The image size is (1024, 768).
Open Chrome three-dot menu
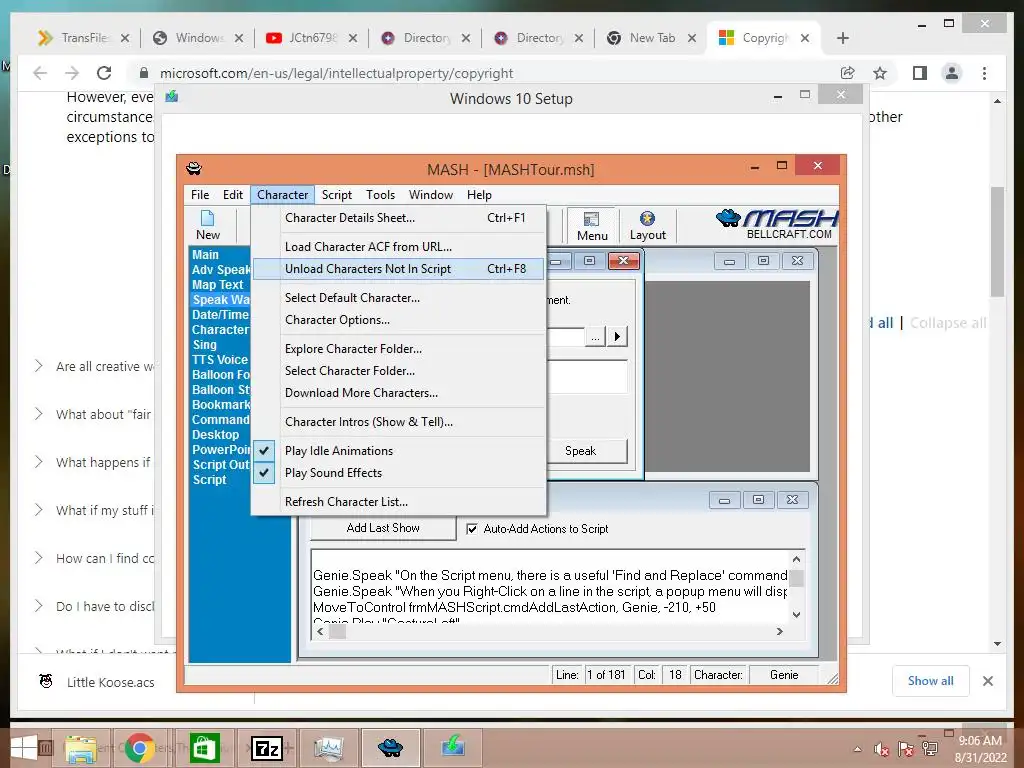point(984,73)
